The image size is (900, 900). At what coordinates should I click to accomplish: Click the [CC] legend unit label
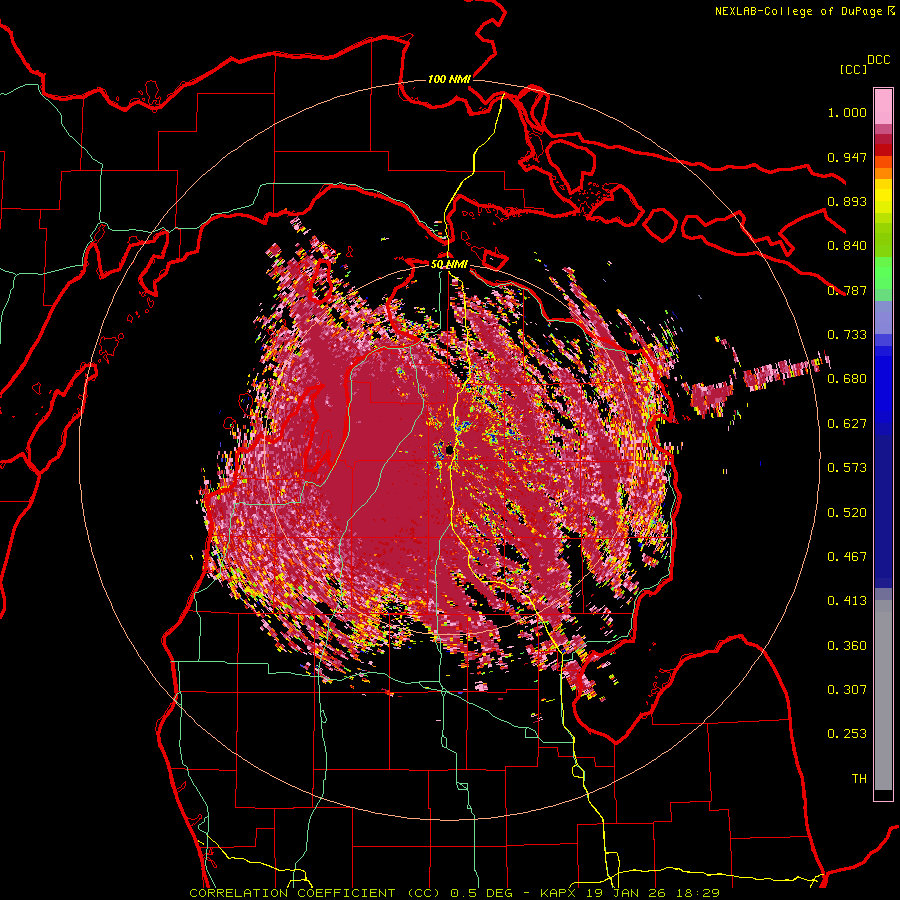click(854, 69)
